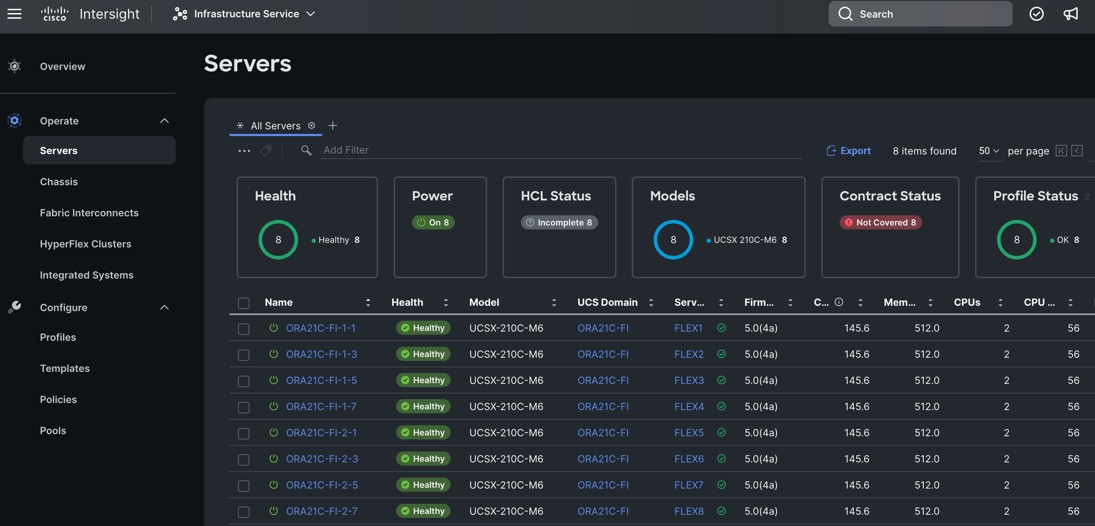Click power icon of ORA21C-FI-2-3
Image resolution: width=1095 pixels, height=526 pixels.
274,459
